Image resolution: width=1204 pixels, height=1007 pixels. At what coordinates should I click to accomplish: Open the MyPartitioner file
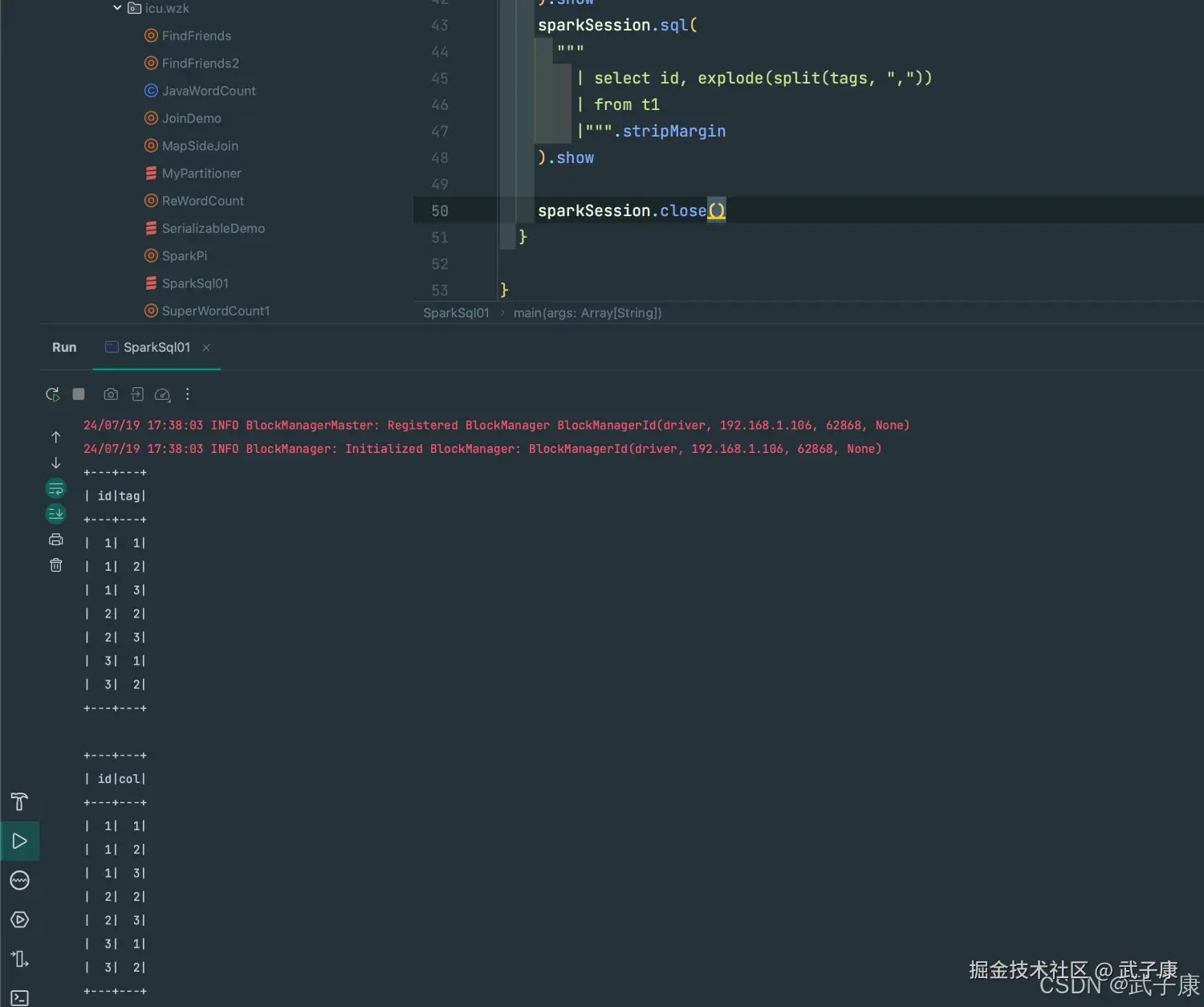(x=201, y=173)
